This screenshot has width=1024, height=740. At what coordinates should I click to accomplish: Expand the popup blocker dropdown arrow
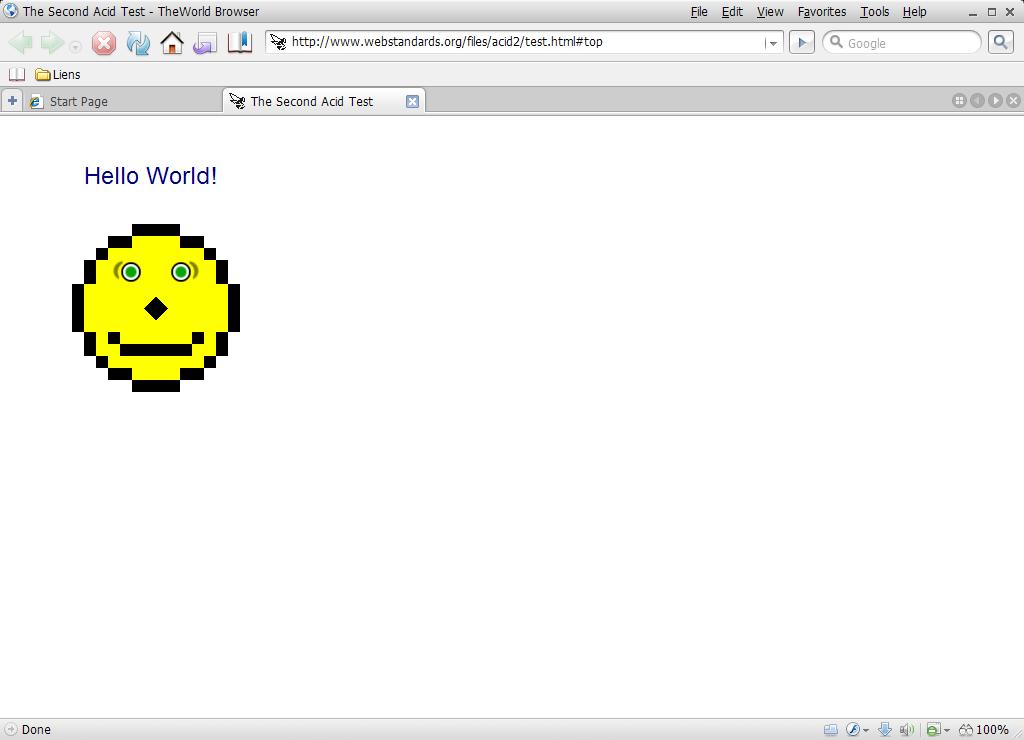946,731
